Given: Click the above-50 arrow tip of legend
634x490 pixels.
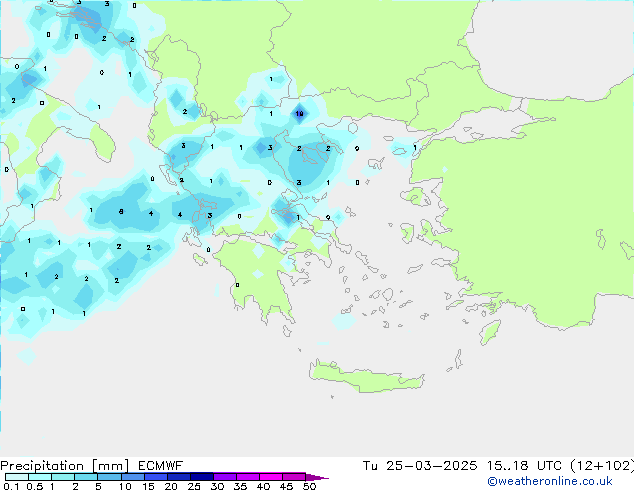Looking at the screenshot, I should (317, 478).
